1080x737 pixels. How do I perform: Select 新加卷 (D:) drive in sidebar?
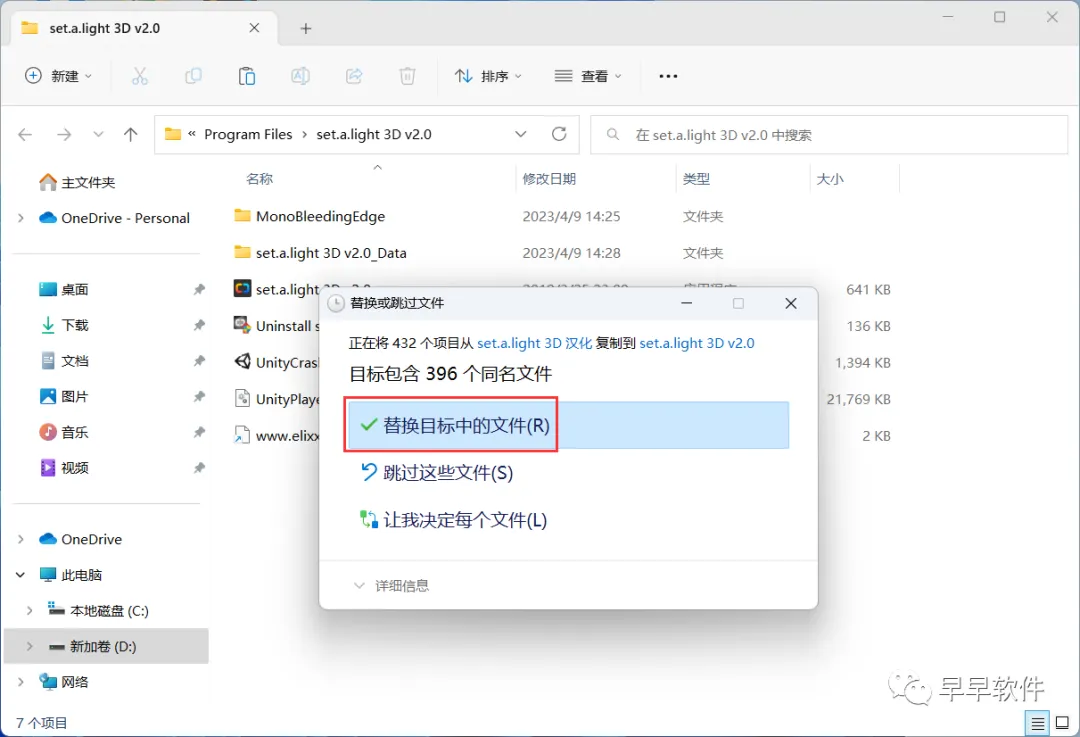[106, 646]
